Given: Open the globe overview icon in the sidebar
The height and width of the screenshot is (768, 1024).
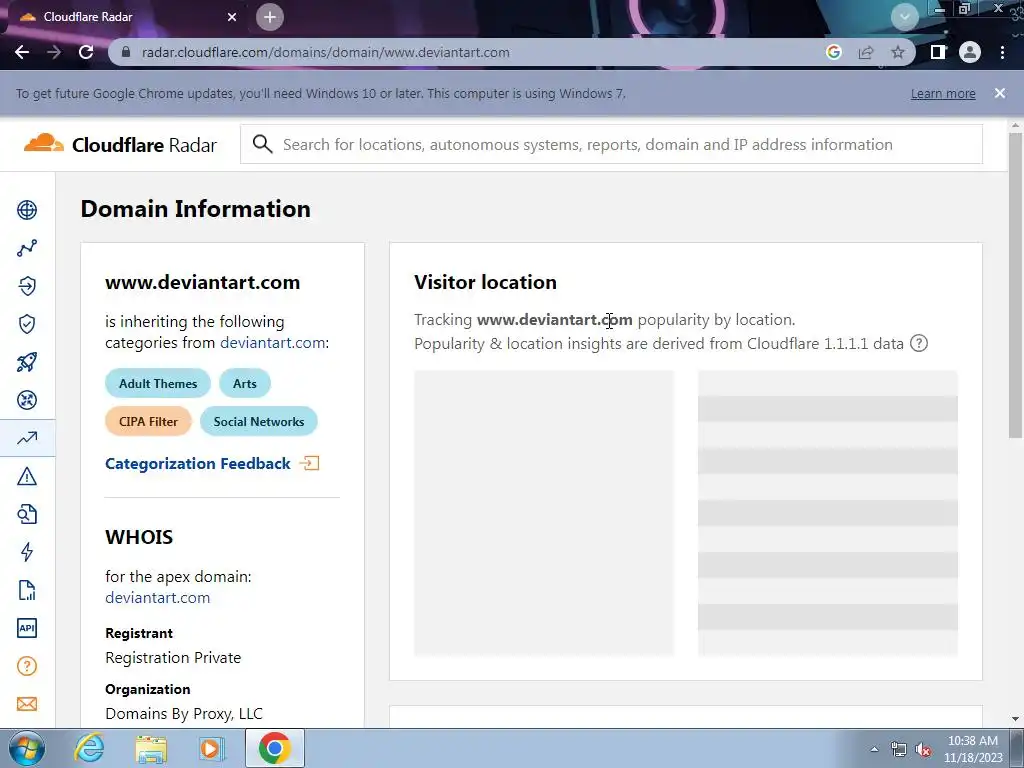Looking at the screenshot, I should 27,210.
